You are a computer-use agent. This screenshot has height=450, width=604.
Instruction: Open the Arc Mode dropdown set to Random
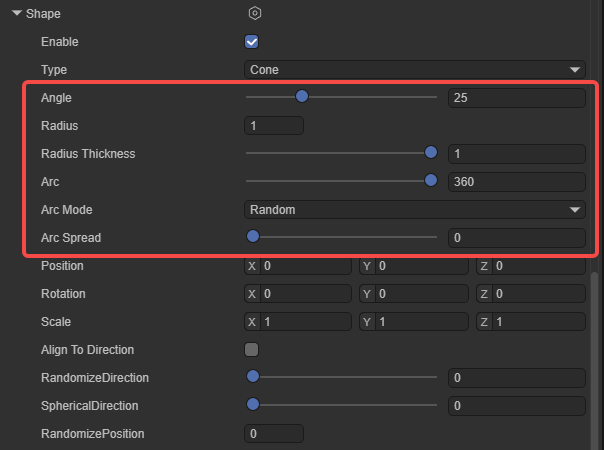415,210
